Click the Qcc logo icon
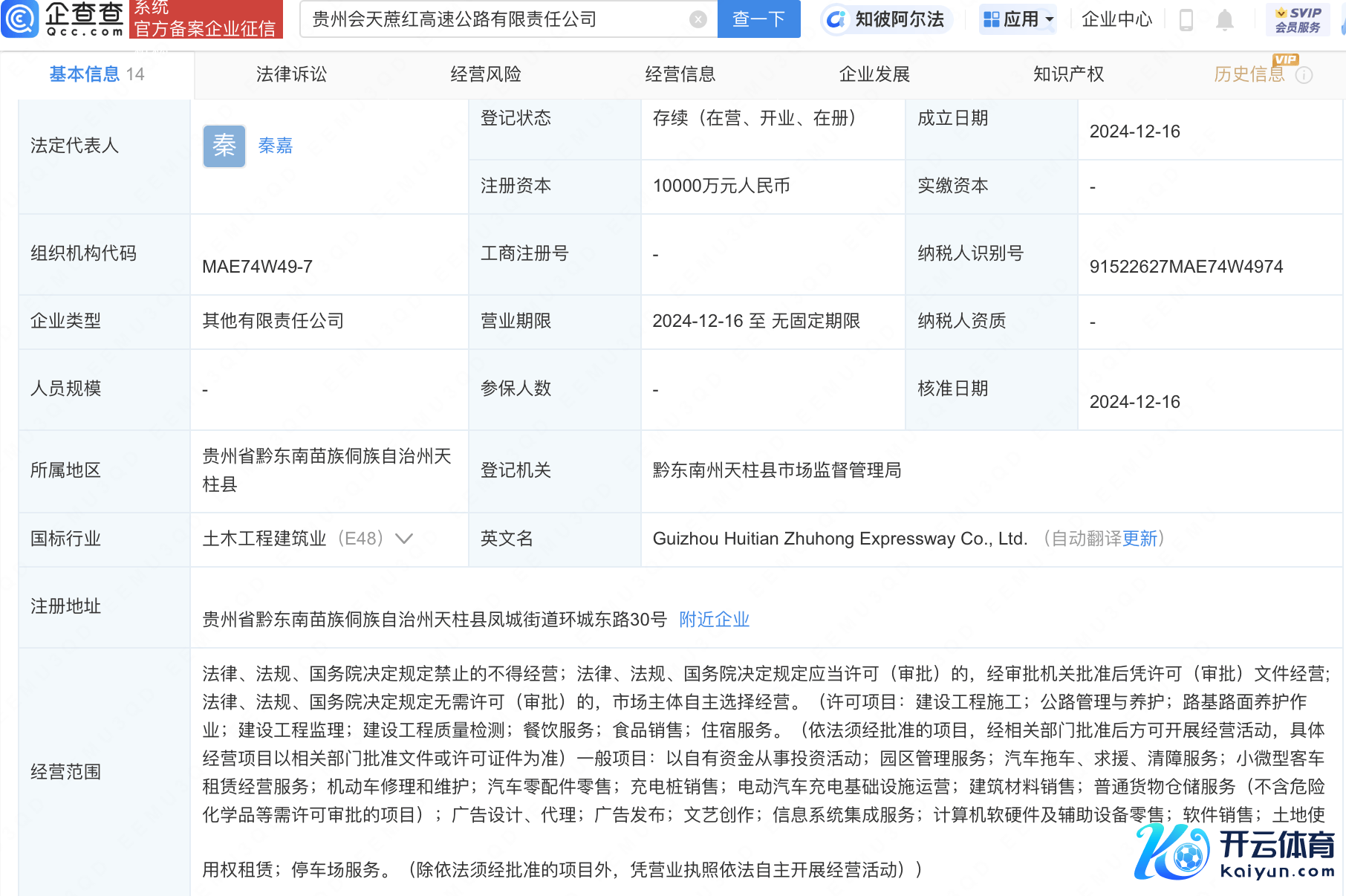 coord(20,19)
